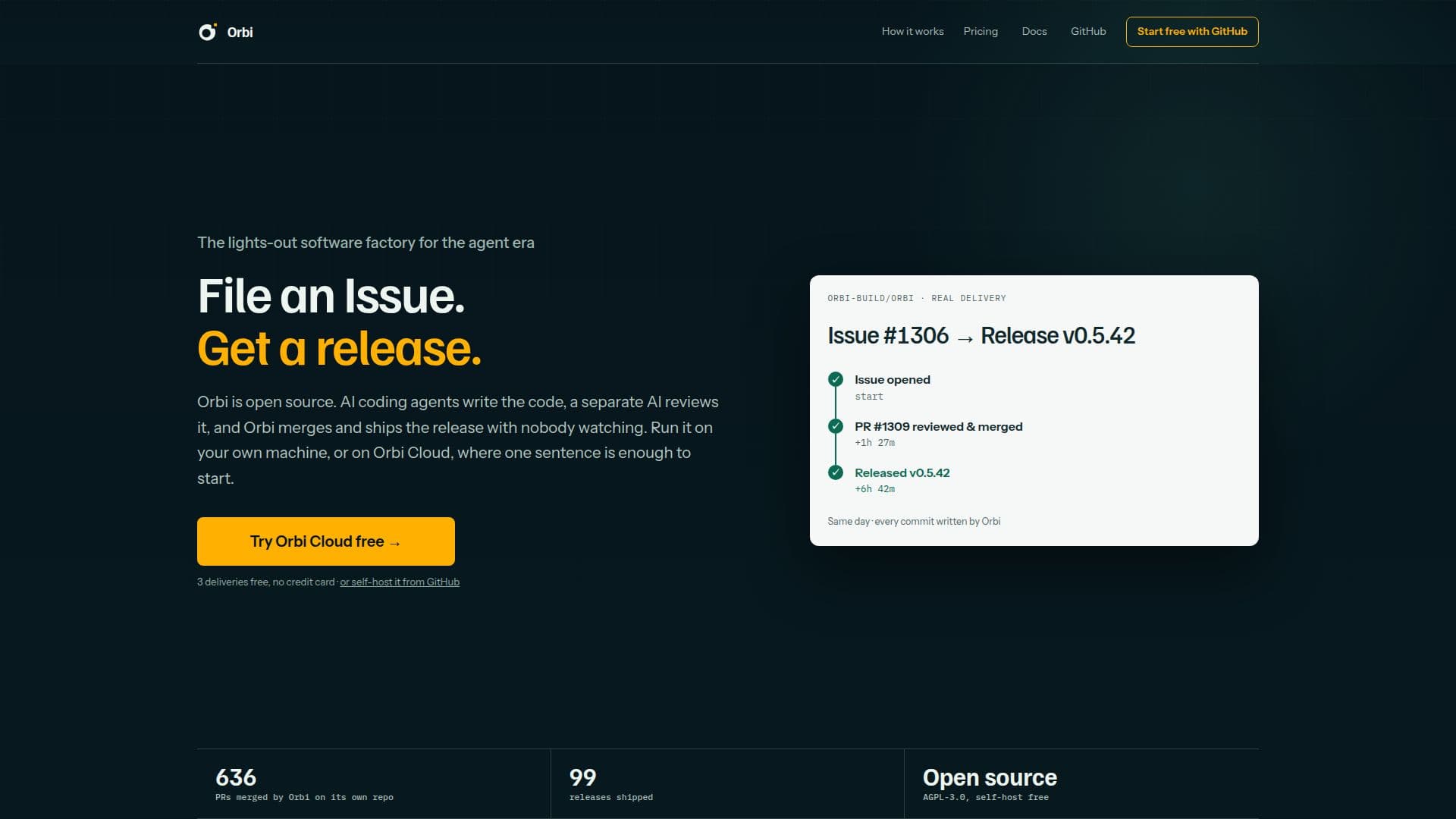Click the 3 deliveries free, no credit card text
The height and width of the screenshot is (819, 1456).
coord(265,582)
